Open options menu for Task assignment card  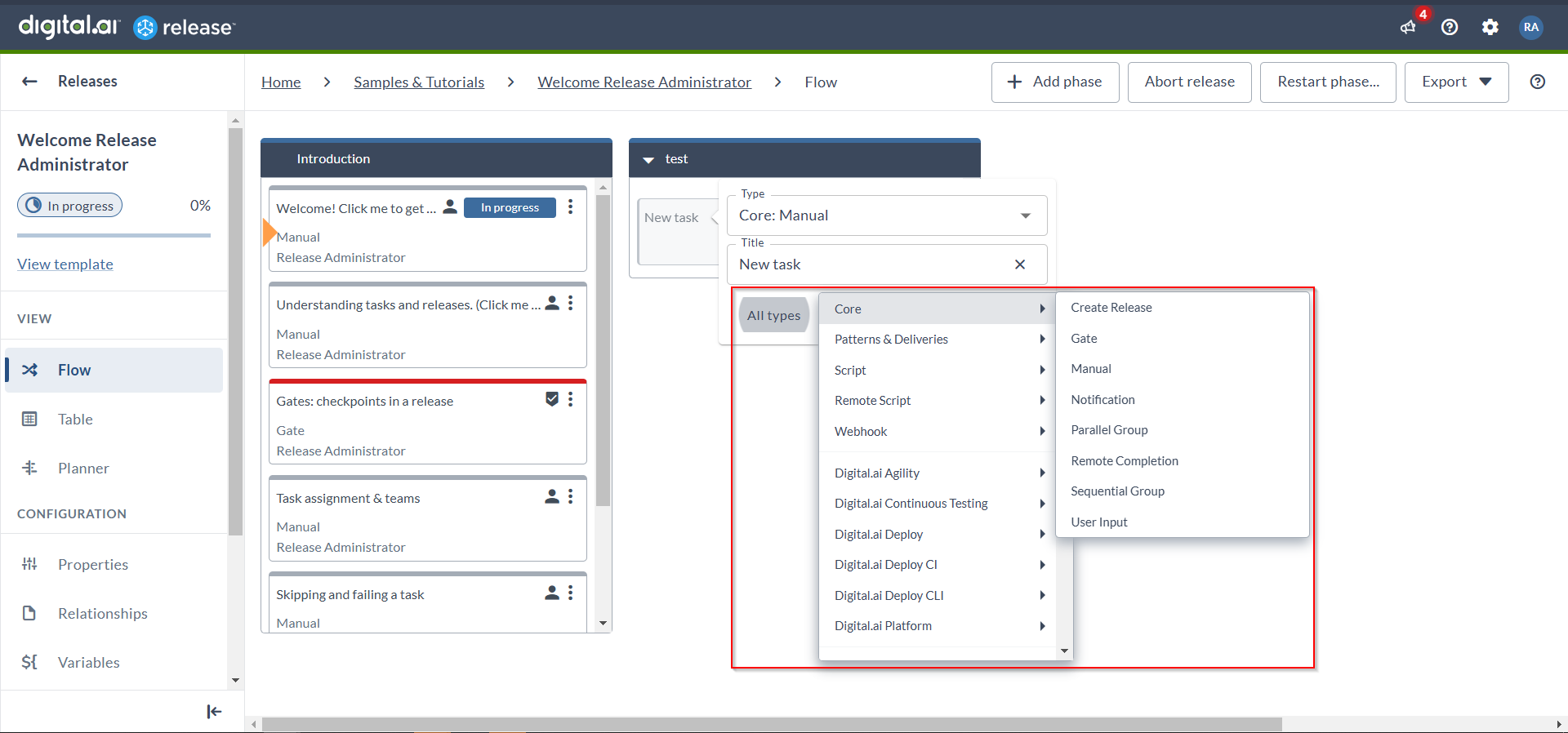tap(571, 496)
